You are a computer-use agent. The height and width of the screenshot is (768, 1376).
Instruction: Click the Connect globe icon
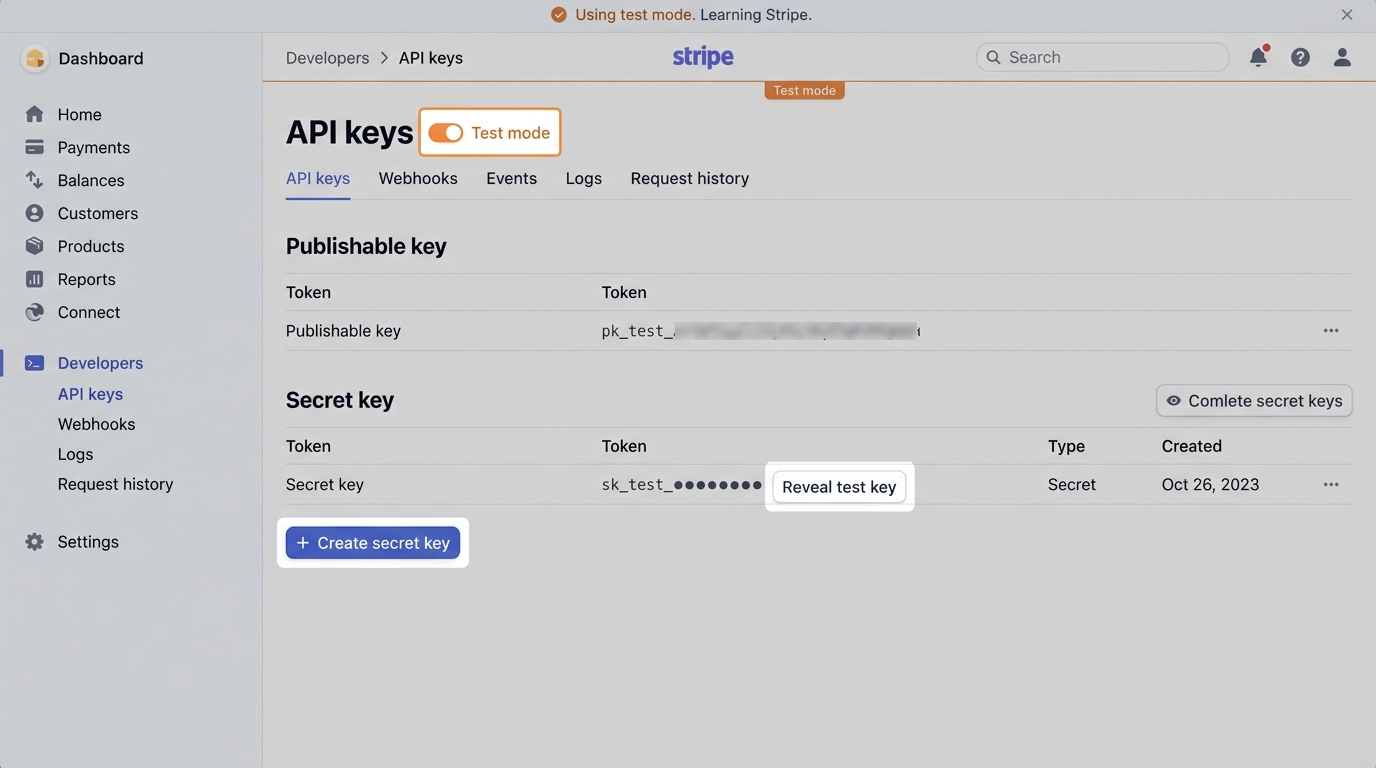pos(35,312)
